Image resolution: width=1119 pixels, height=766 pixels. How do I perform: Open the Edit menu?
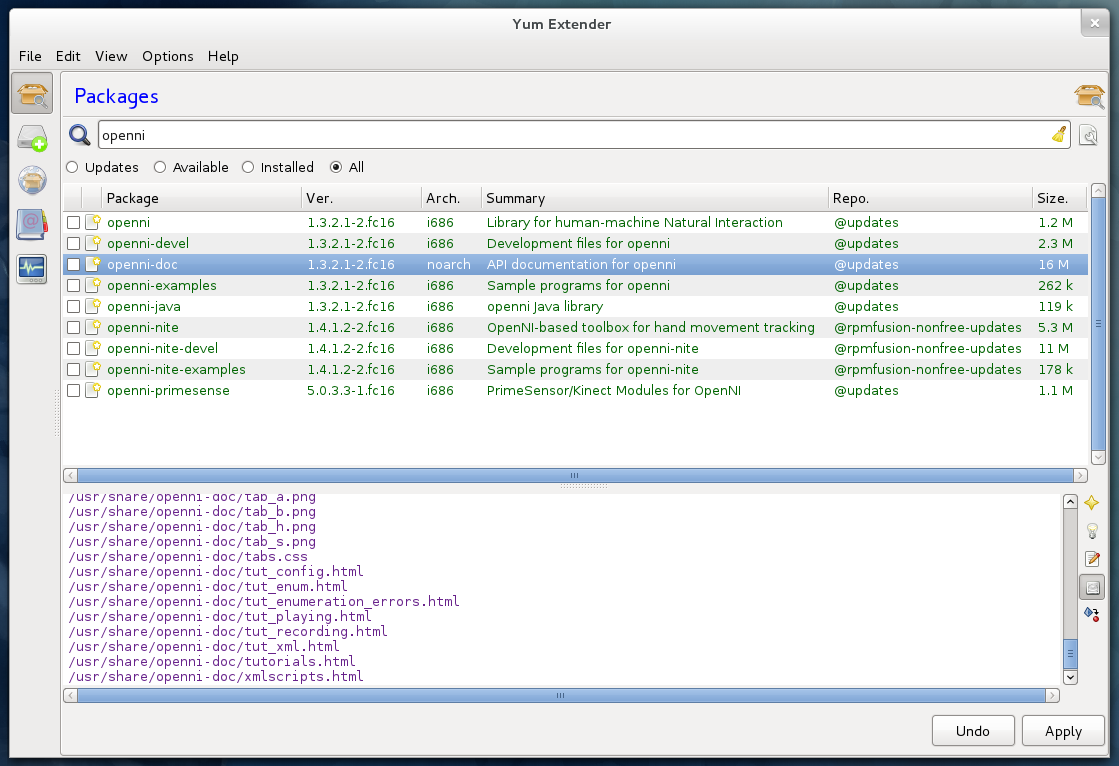click(68, 56)
